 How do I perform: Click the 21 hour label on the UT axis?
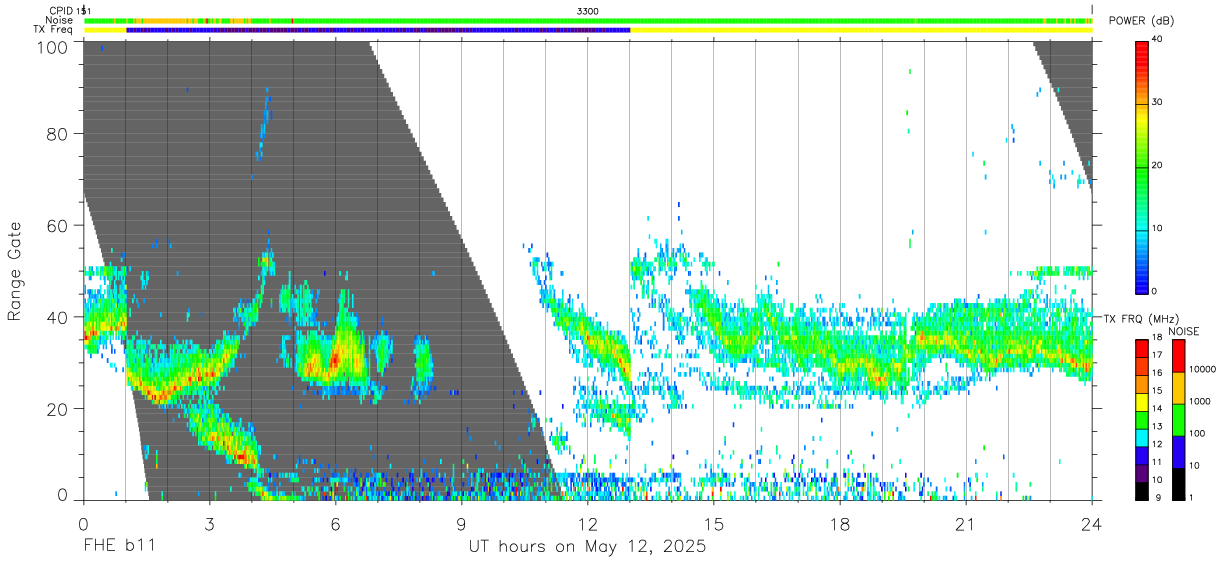(966, 523)
